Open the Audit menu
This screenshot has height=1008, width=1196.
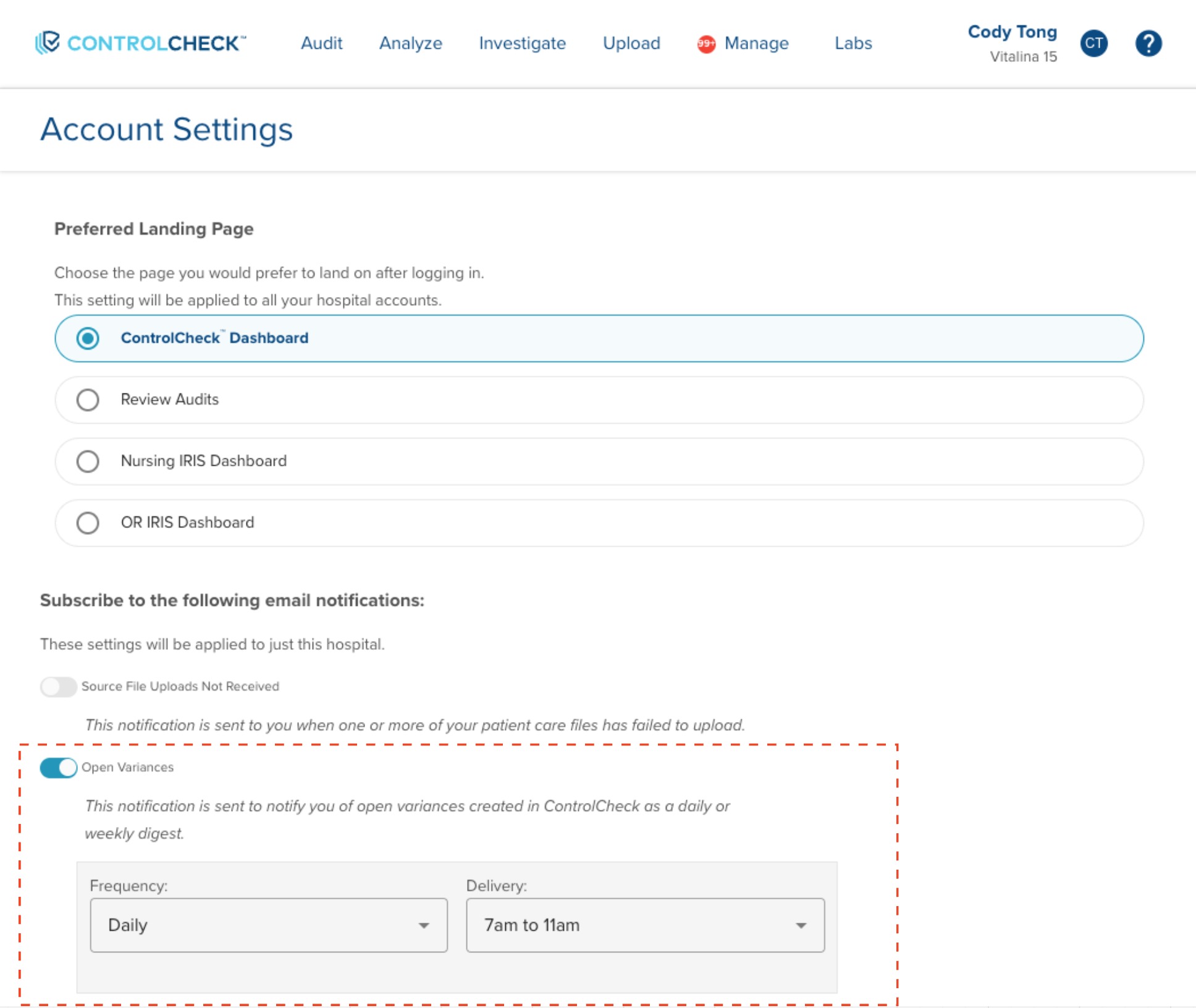coord(321,43)
